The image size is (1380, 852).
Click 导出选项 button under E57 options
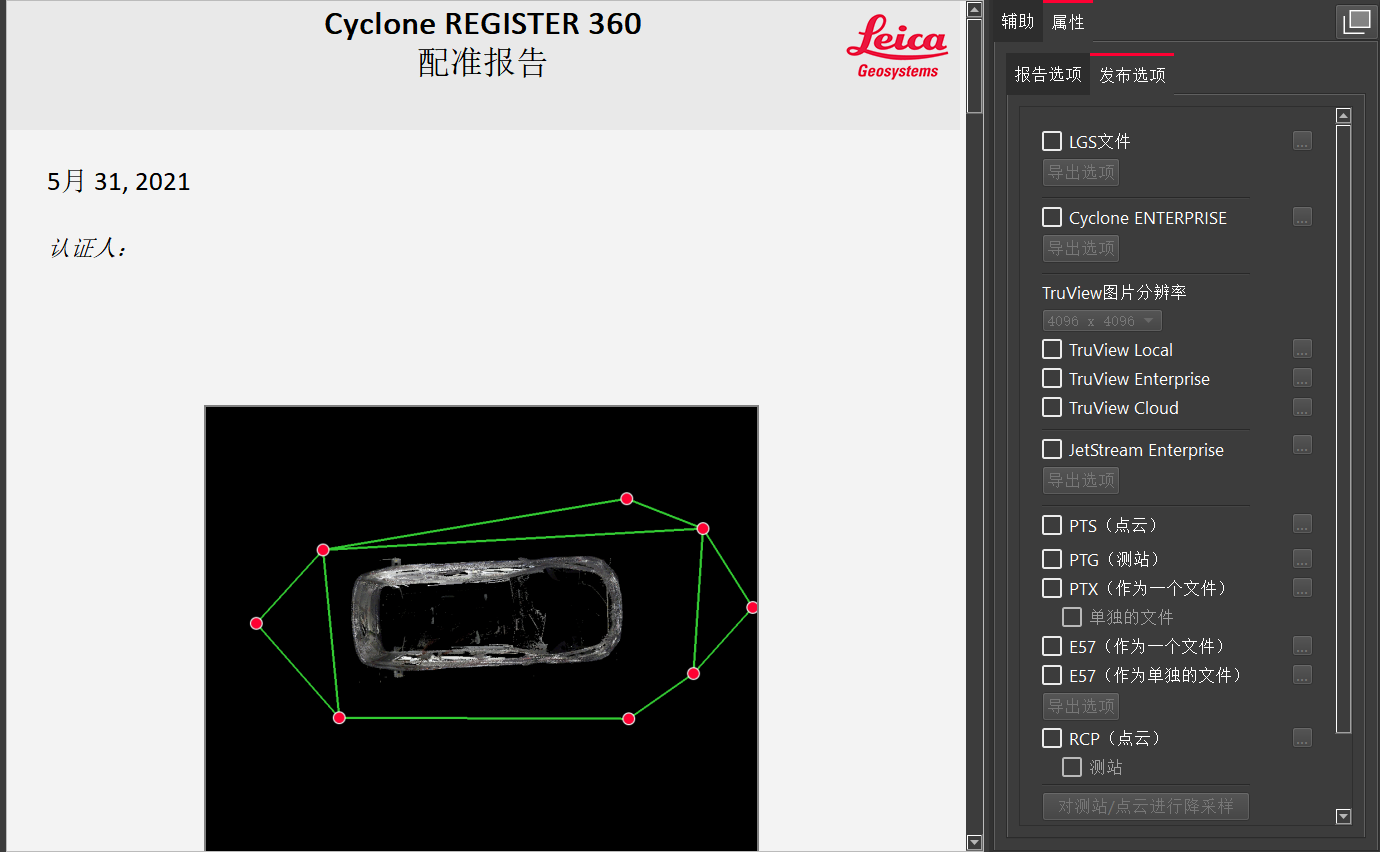pos(1081,706)
